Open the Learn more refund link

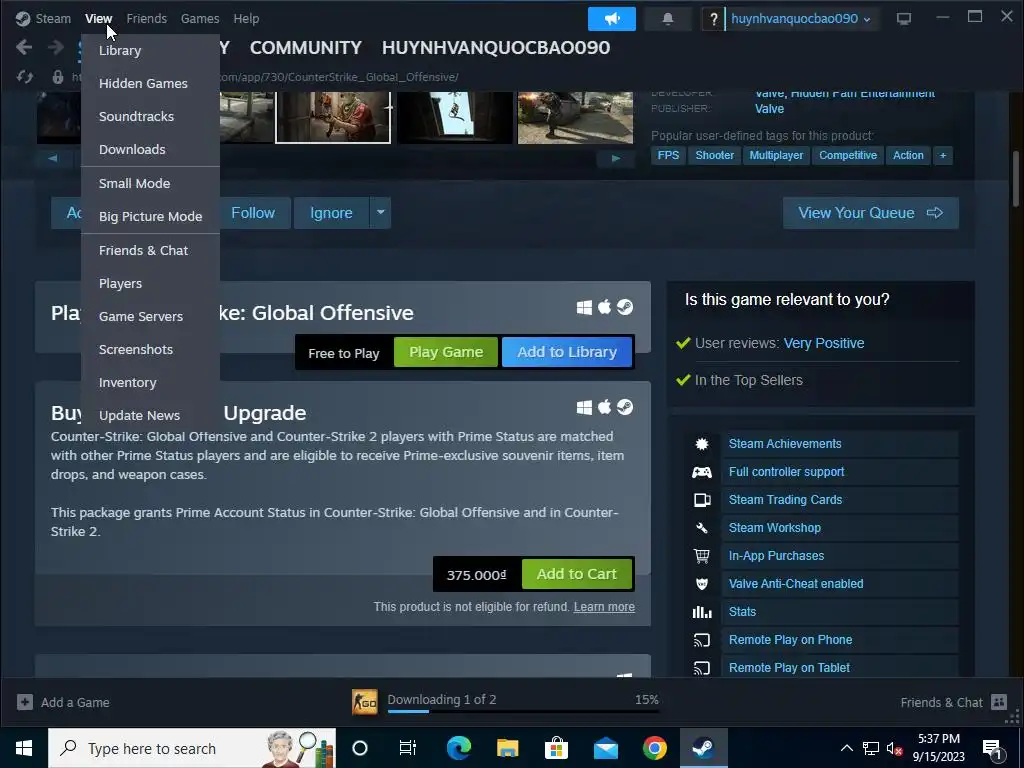(604, 607)
